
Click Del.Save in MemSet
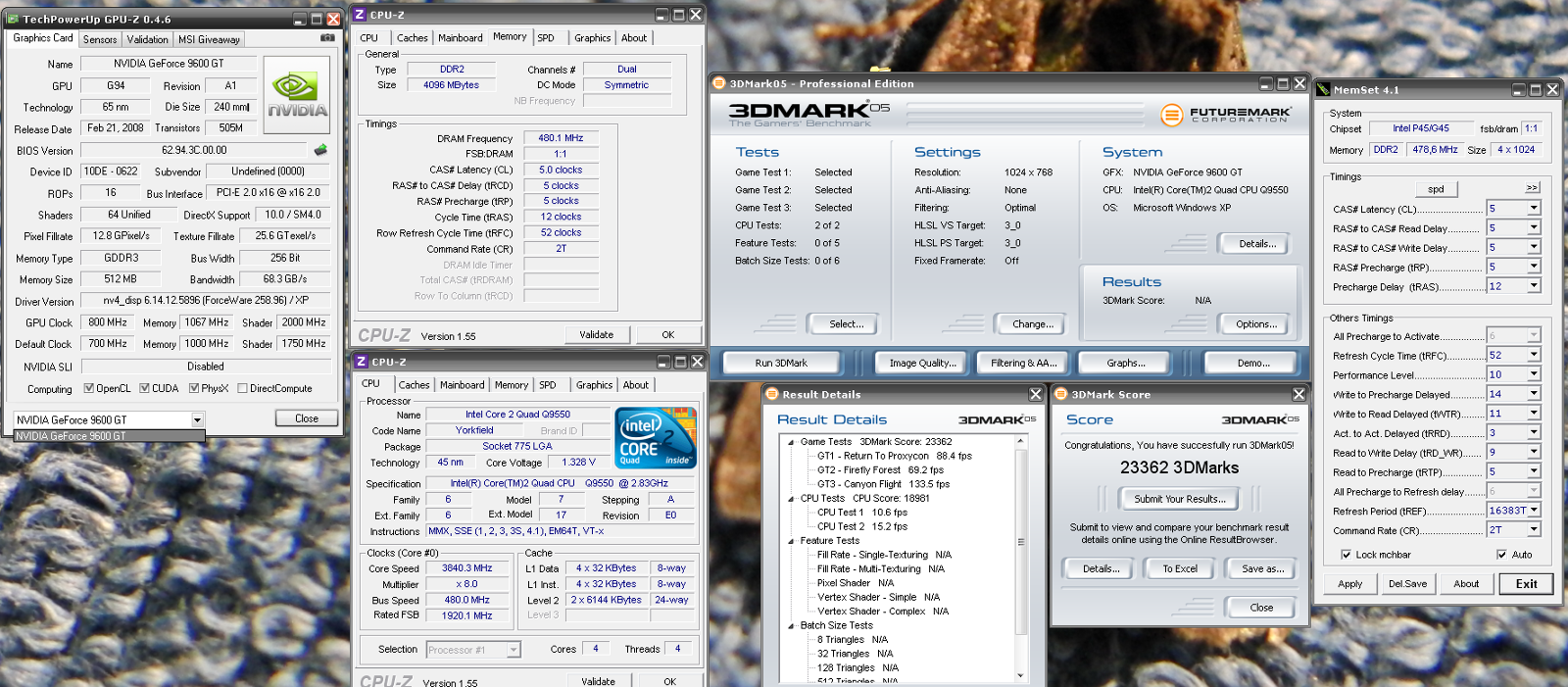click(1407, 584)
